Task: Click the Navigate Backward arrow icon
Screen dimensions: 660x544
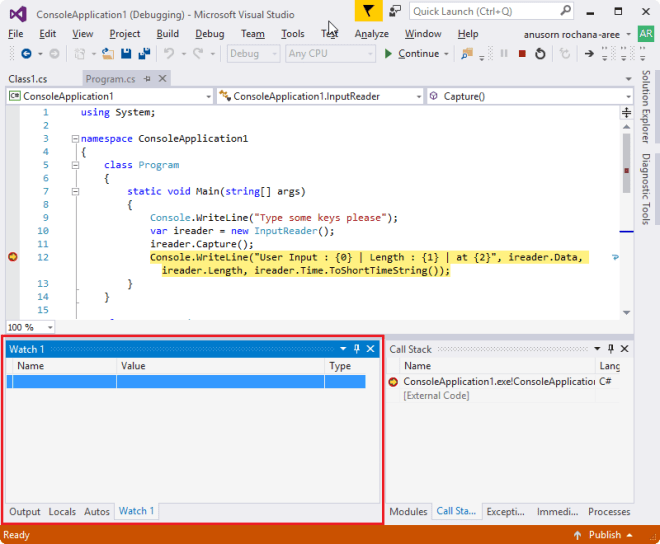Action: point(26,53)
